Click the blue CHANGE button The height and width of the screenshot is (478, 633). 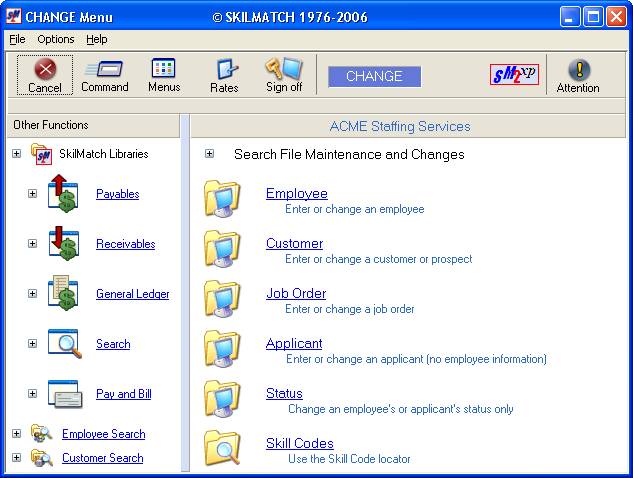click(x=374, y=76)
